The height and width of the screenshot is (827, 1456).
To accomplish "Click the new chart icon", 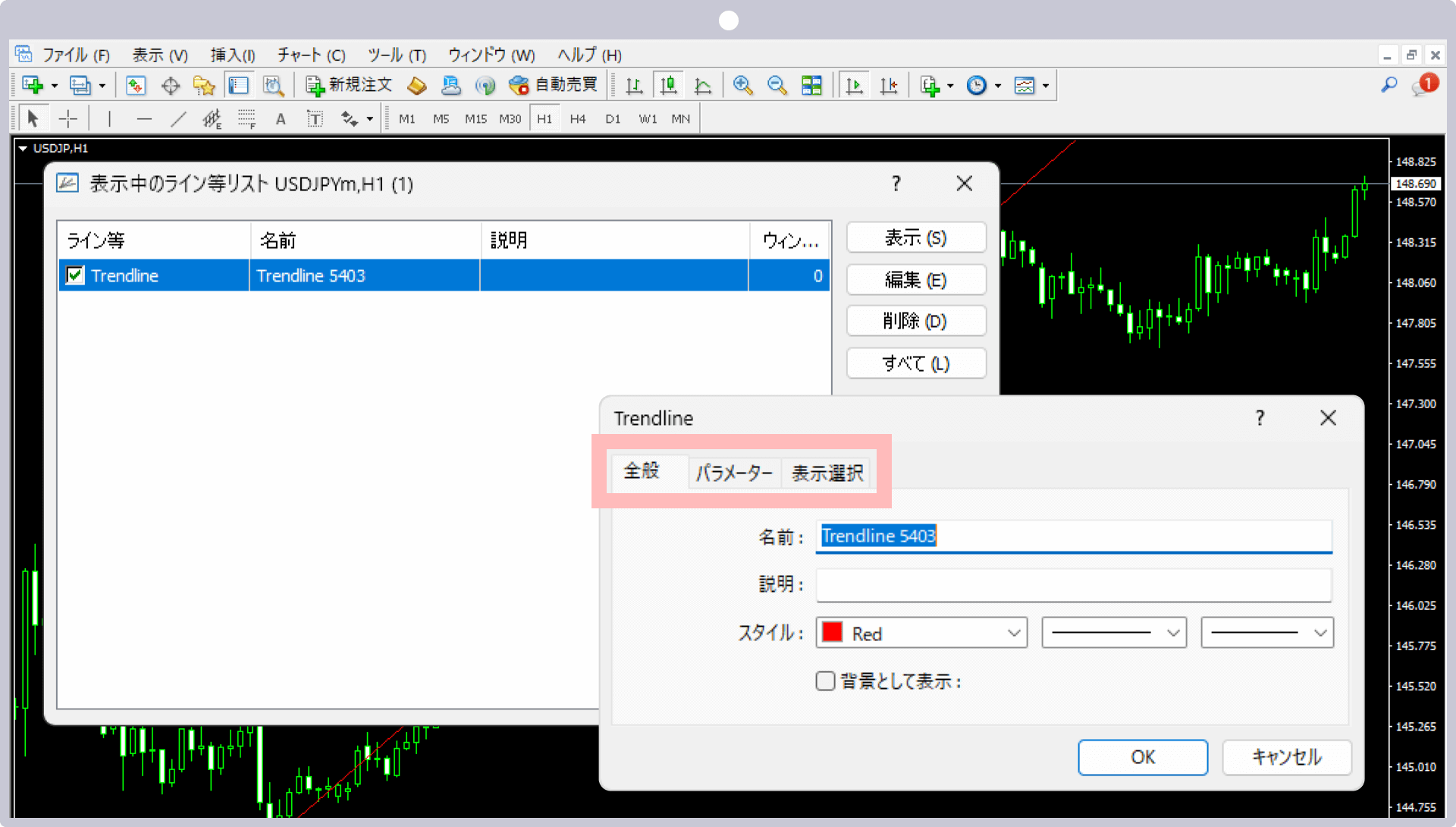I will click(x=32, y=86).
